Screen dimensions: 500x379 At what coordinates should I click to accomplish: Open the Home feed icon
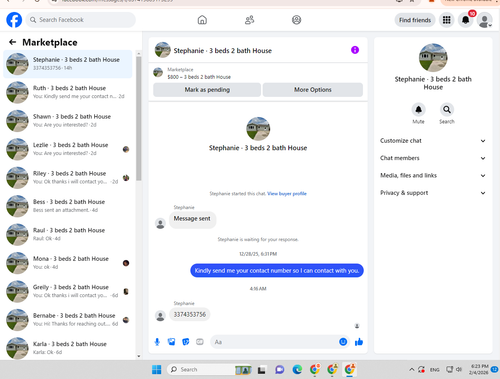pyautogui.click(x=202, y=20)
